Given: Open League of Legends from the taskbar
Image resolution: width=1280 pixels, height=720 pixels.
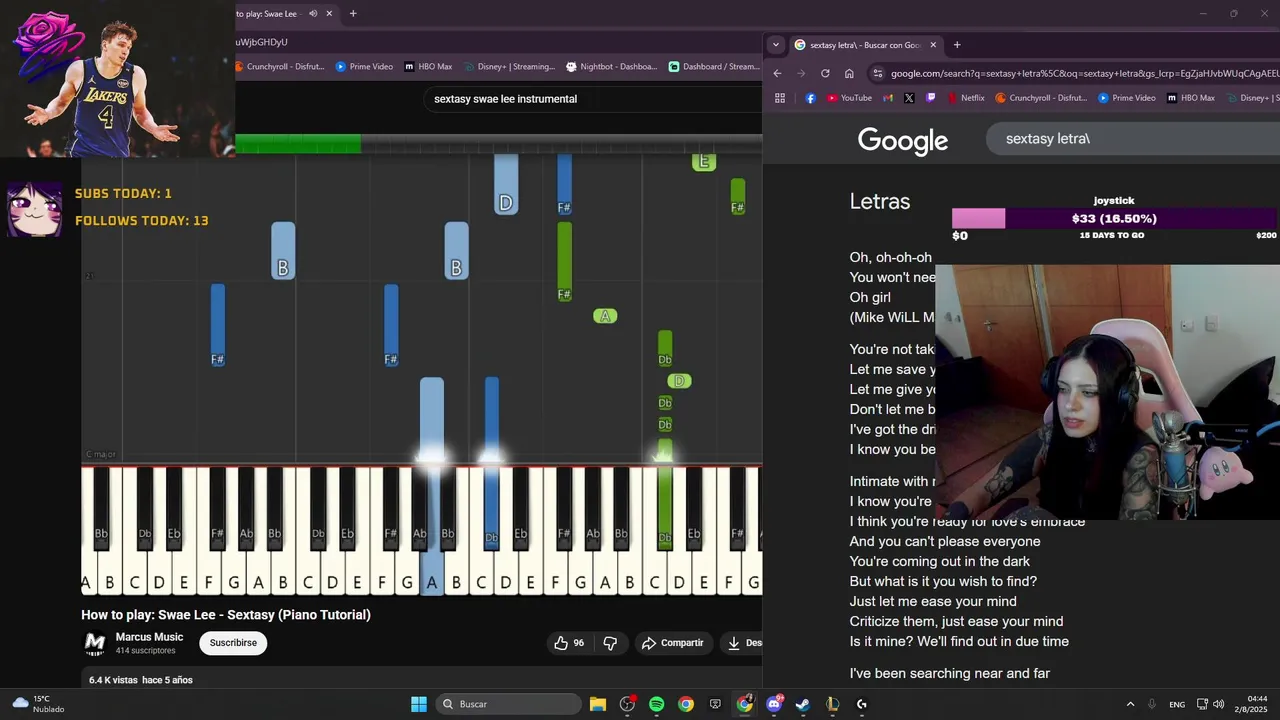Looking at the screenshot, I should pyautogui.click(x=832, y=704).
